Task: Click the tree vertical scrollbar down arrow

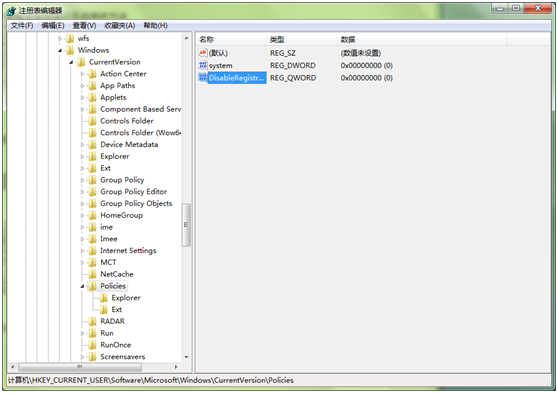Action: click(186, 357)
